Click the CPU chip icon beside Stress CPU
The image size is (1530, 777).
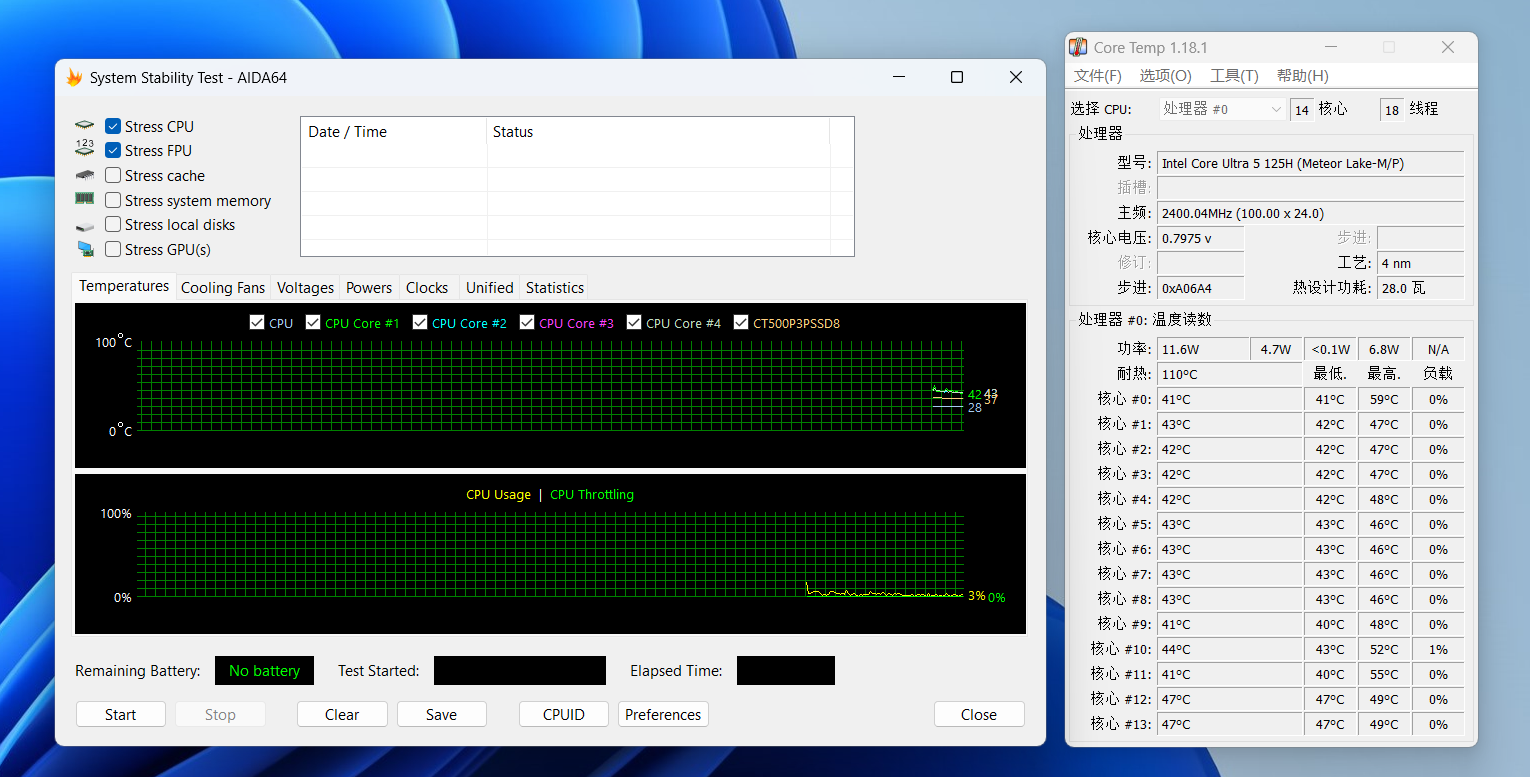pyautogui.click(x=85, y=126)
